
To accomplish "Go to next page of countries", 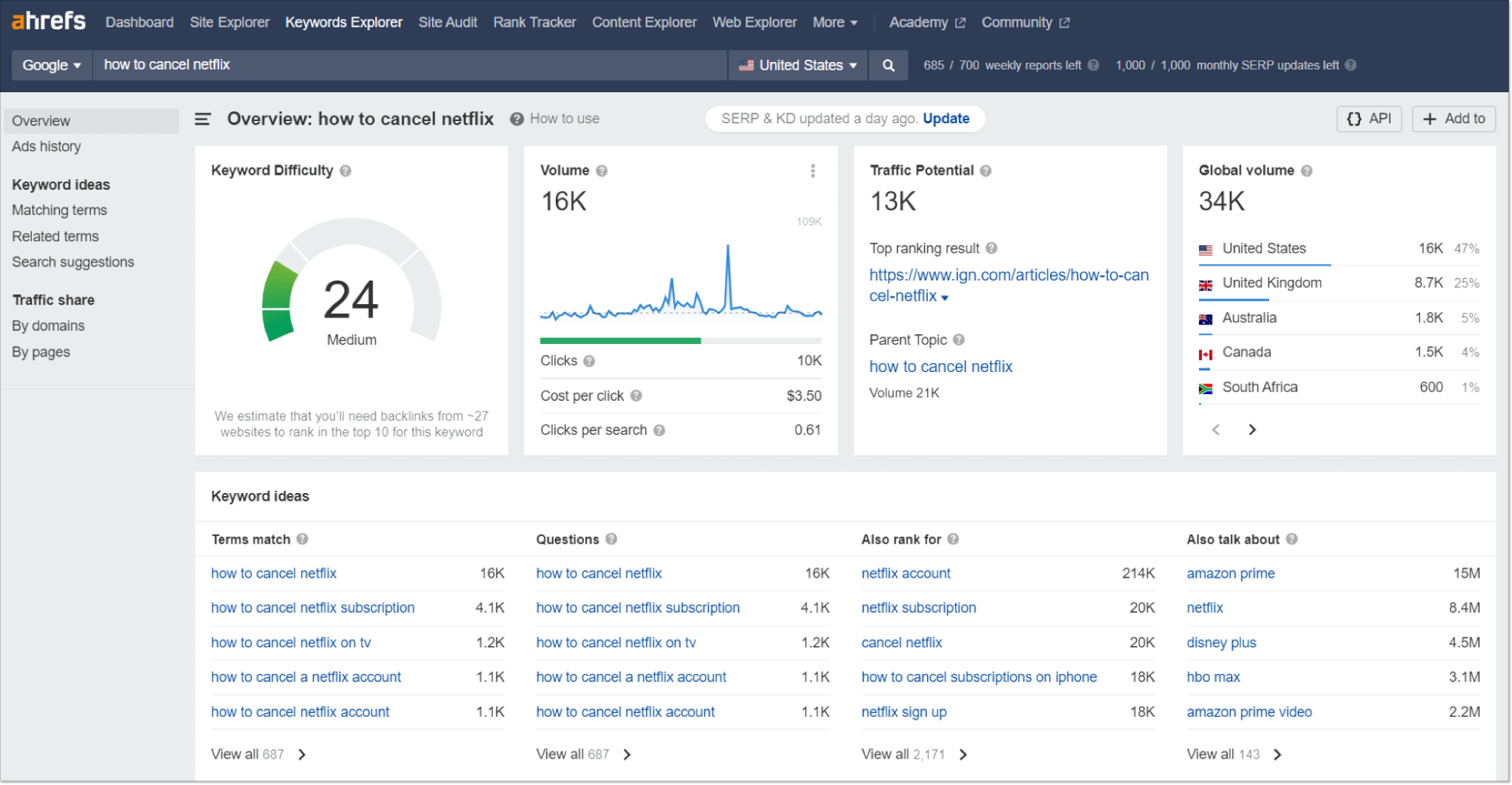I will [1253, 430].
